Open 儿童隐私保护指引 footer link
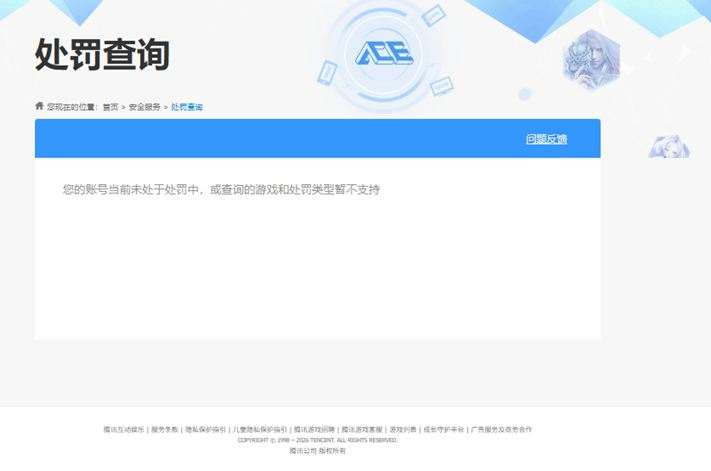Screen dimensions: 711x471 coord(260,429)
